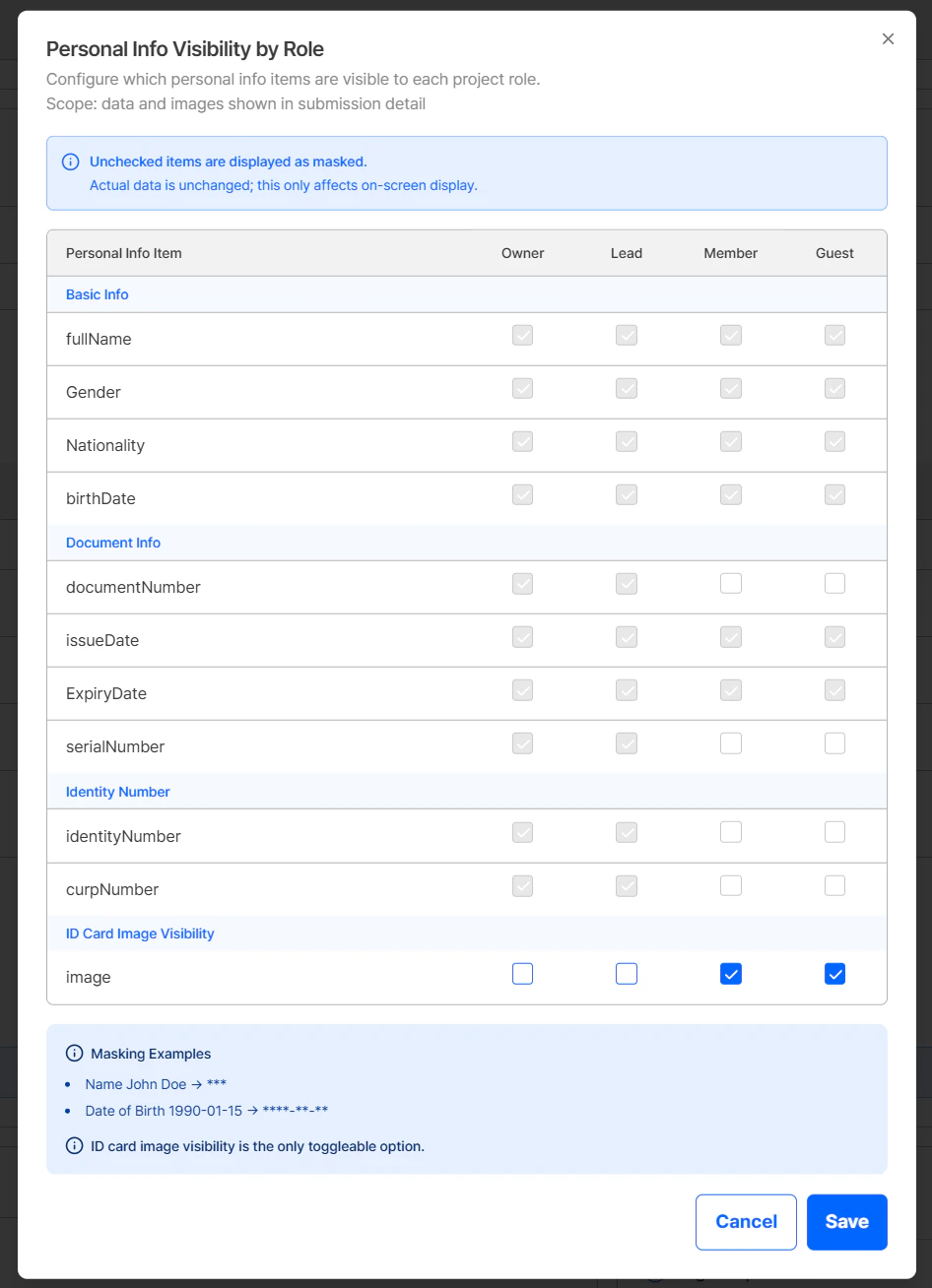Click the serialNumber row label
The height and width of the screenshot is (1288, 932).
click(x=115, y=746)
